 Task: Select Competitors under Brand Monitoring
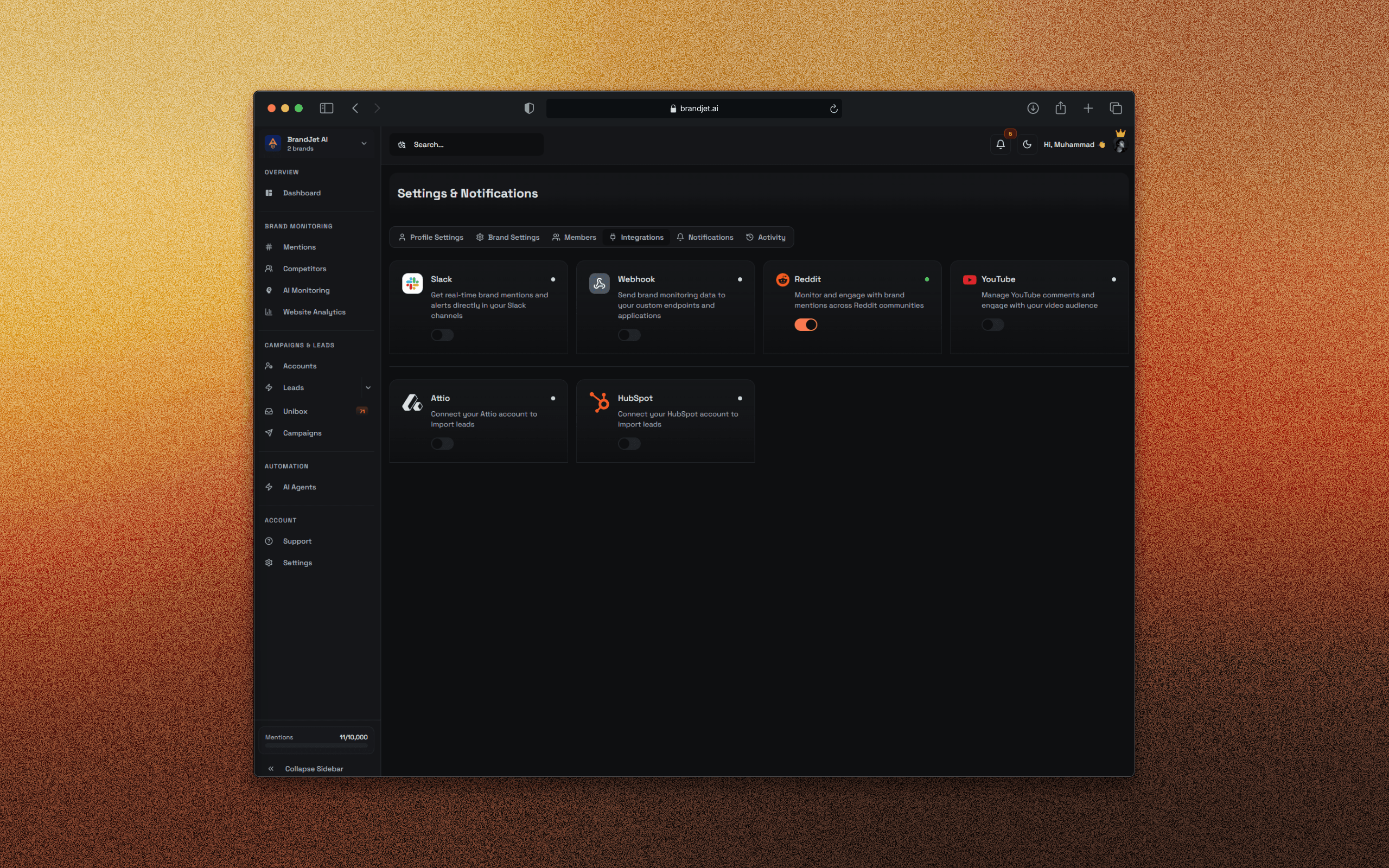tap(304, 268)
